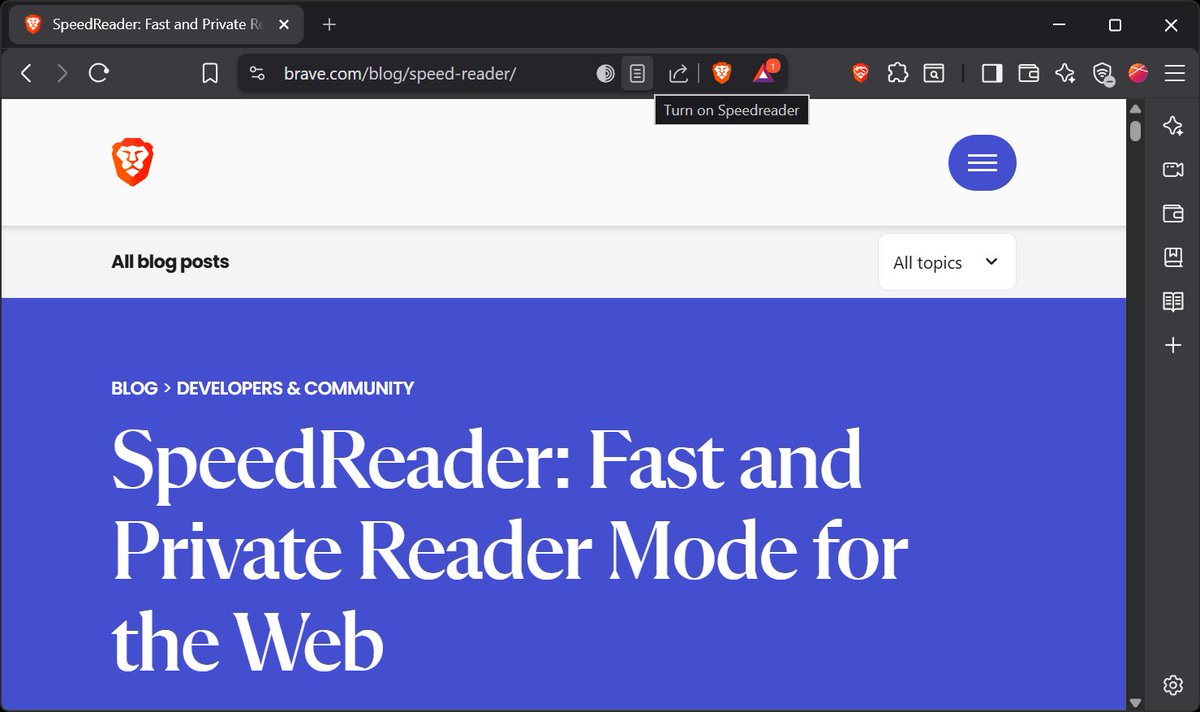Click the SpeedReader article headline
This screenshot has width=1200, height=712.
coord(510,549)
